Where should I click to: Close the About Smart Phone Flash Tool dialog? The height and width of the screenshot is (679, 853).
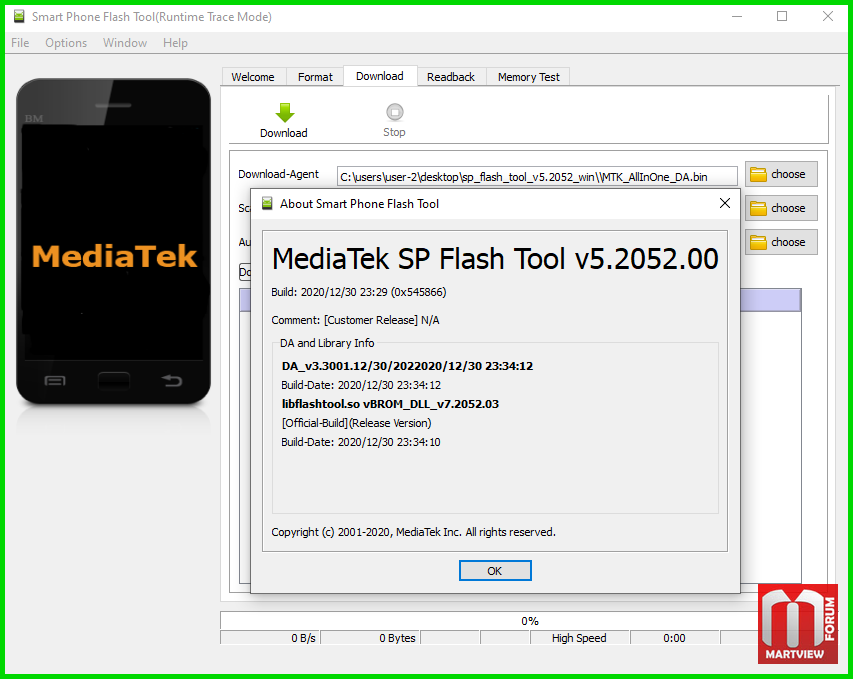click(725, 203)
